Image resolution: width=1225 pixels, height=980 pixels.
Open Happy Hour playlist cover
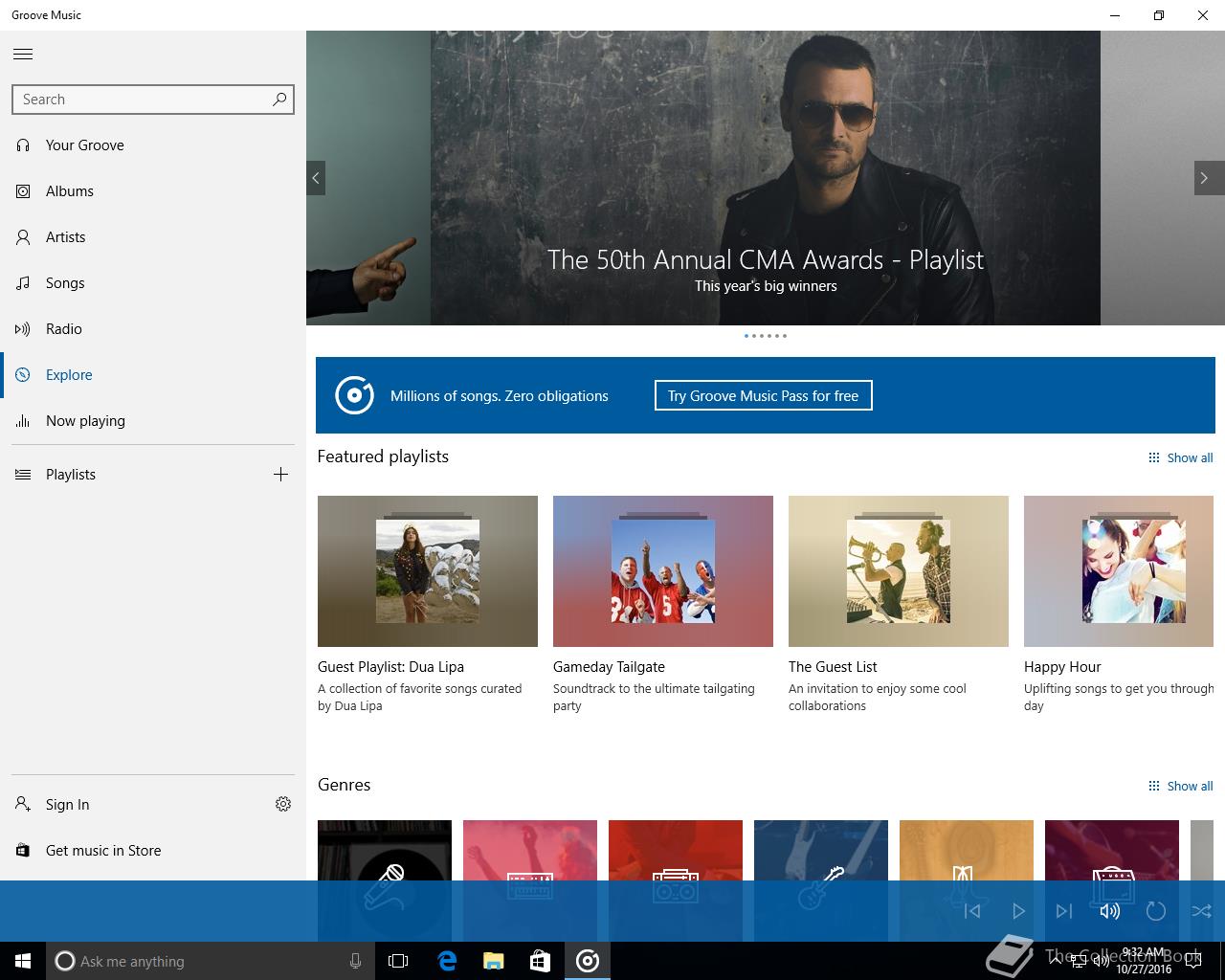tap(1119, 571)
